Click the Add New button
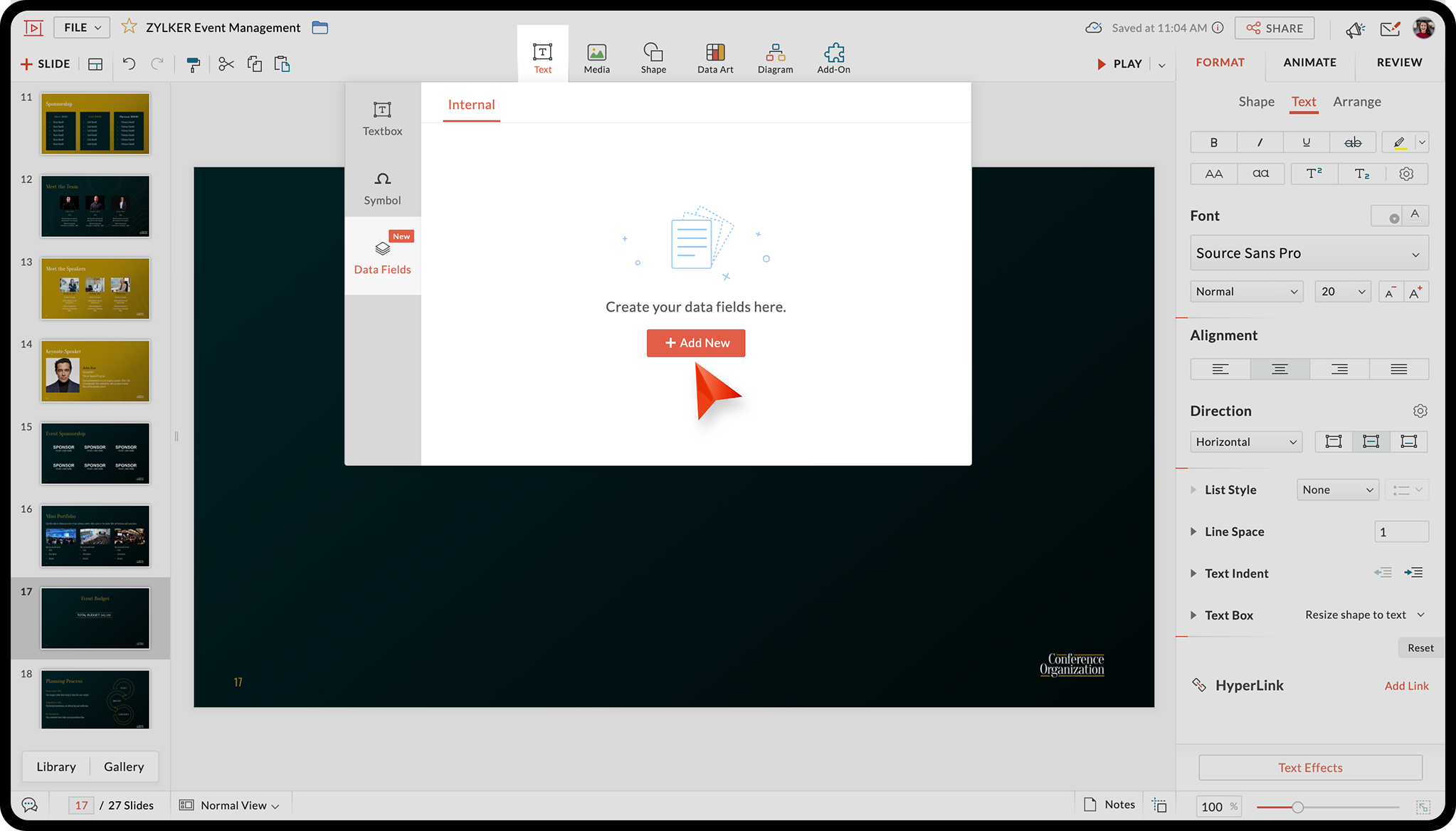The width and height of the screenshot is (1456, 831). click(x=696, y=343)
